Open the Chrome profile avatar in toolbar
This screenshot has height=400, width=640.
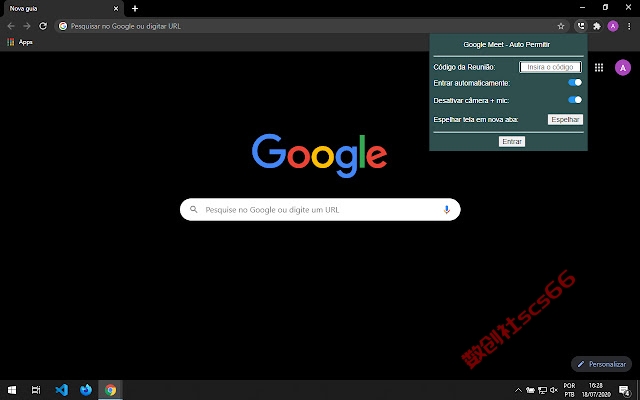pyautogui.click(x=613, y=26)
